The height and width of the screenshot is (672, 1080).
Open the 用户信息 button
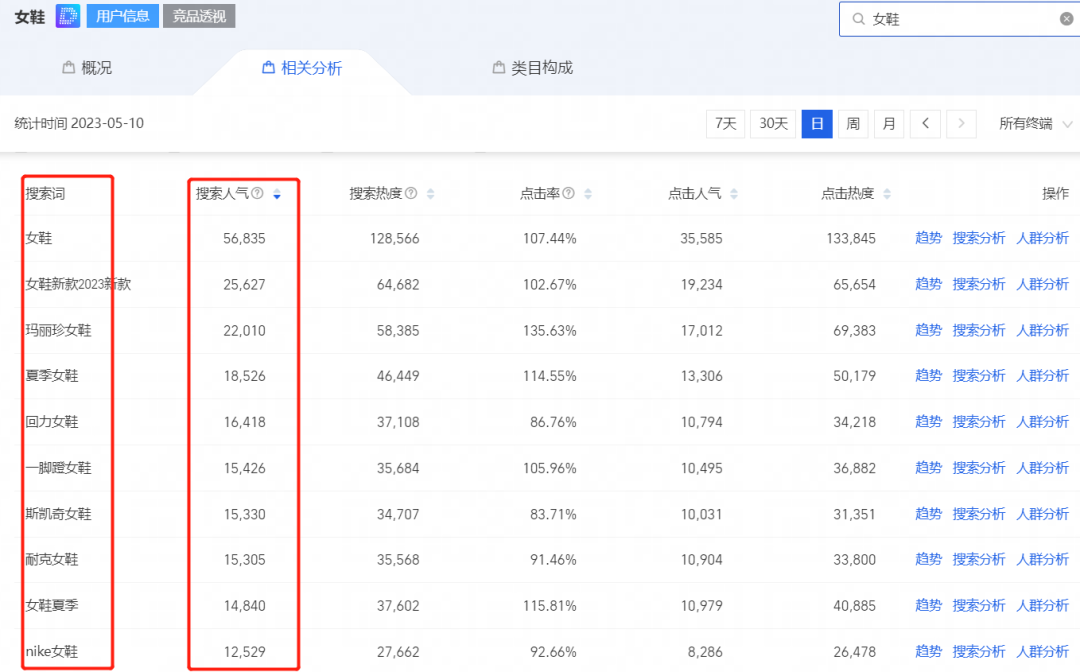[123, 16]
